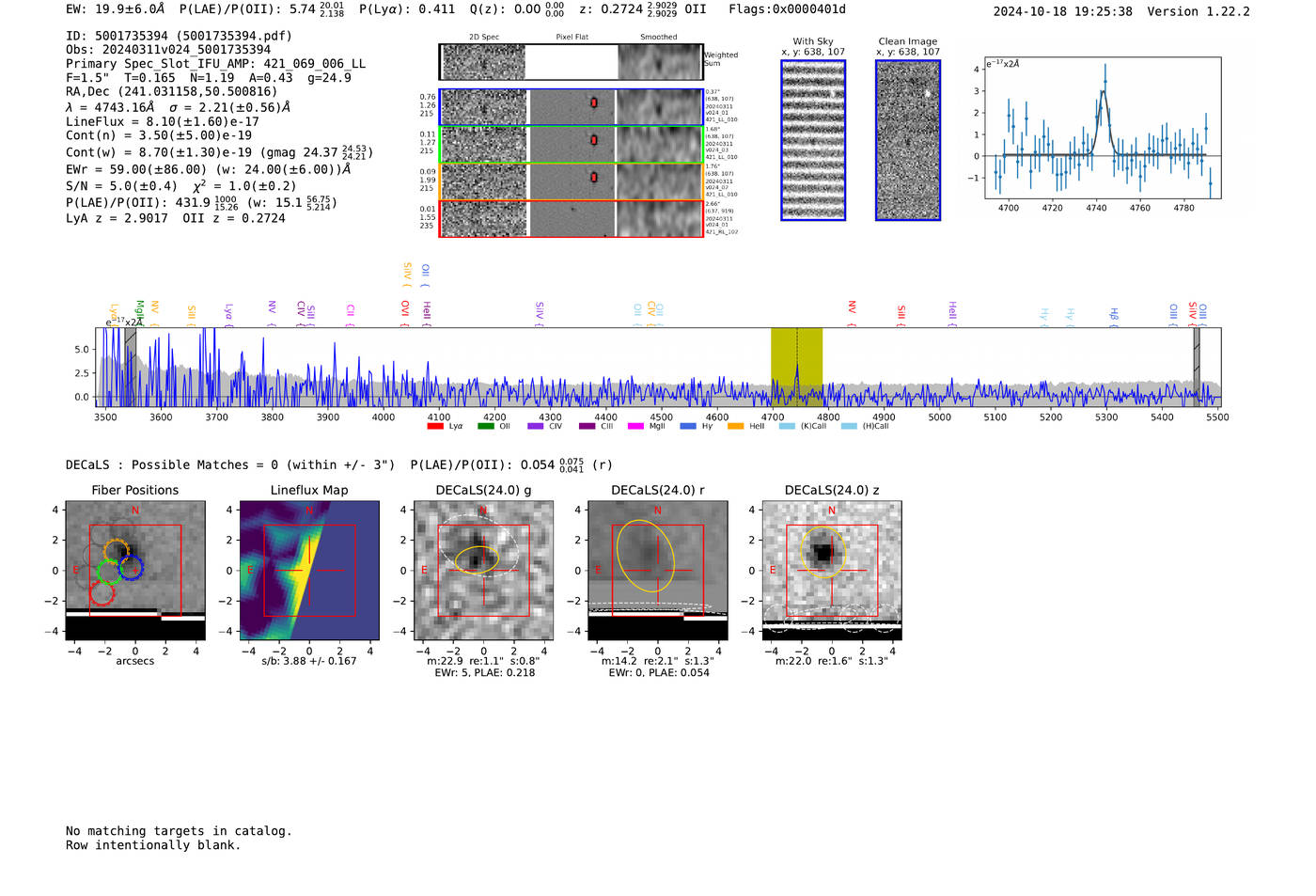The image size is (1316, 896).
Task: Click the 's/b: 3.88 +/- 0.167' caption
Action: (x=309, y=661)
